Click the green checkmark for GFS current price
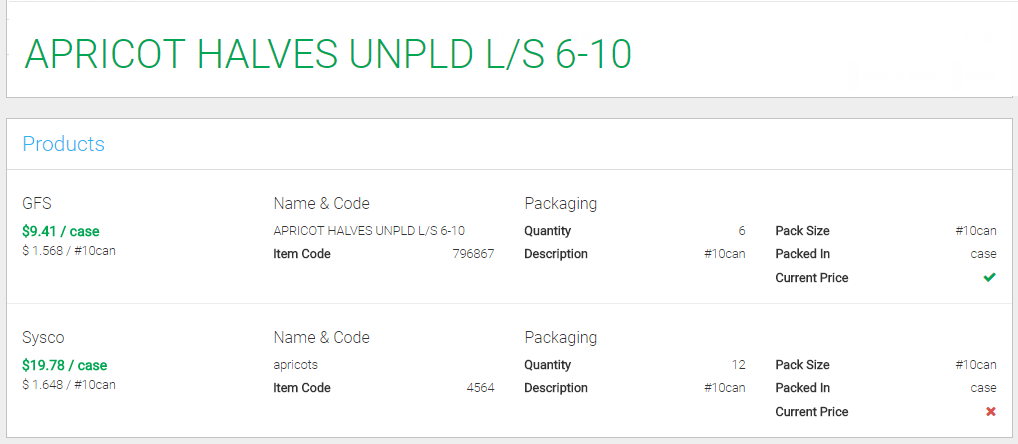The height and width of the screenshot is (444, 1018). click(989, 277)
